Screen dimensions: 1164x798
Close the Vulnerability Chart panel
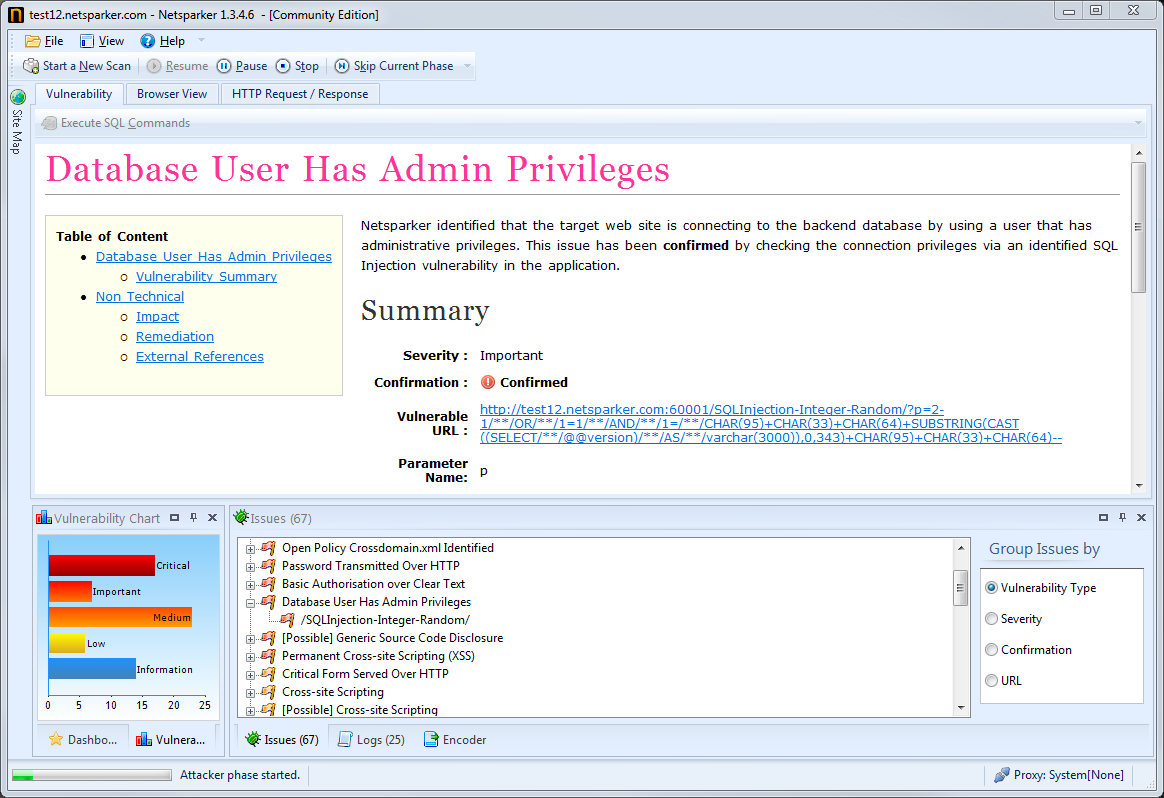[x=212, y=517]
